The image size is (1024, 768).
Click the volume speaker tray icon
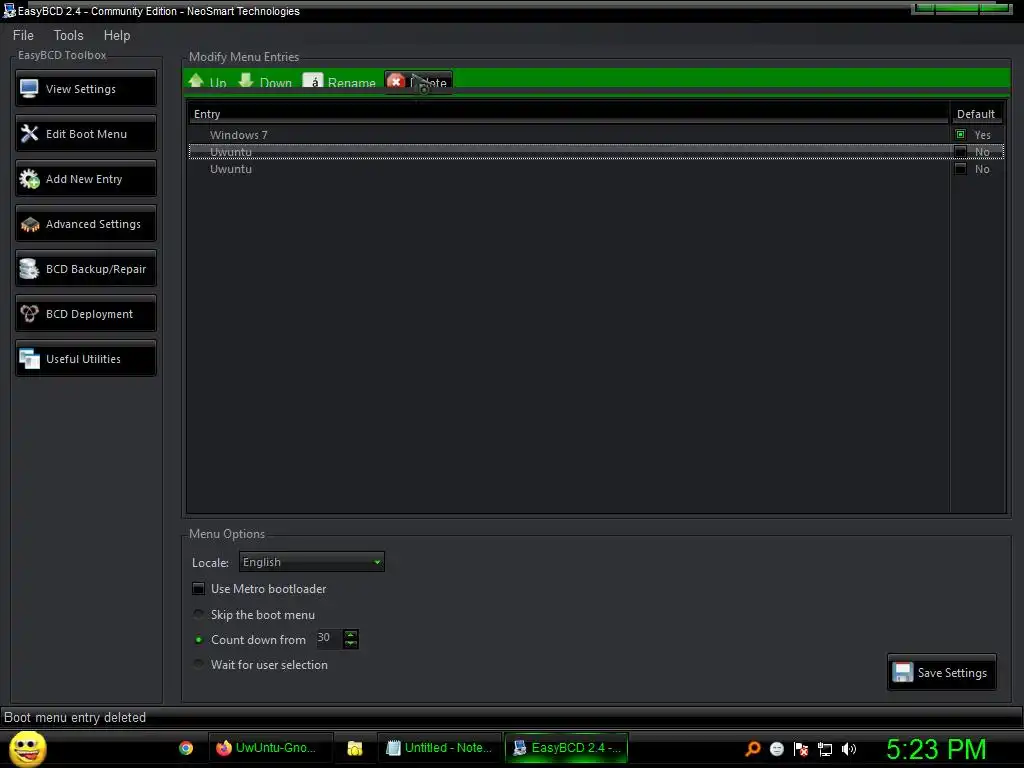[849, 749]
